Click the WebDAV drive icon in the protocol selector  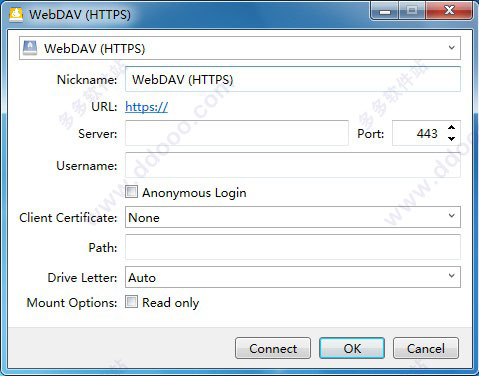click(x=30, y=48)
